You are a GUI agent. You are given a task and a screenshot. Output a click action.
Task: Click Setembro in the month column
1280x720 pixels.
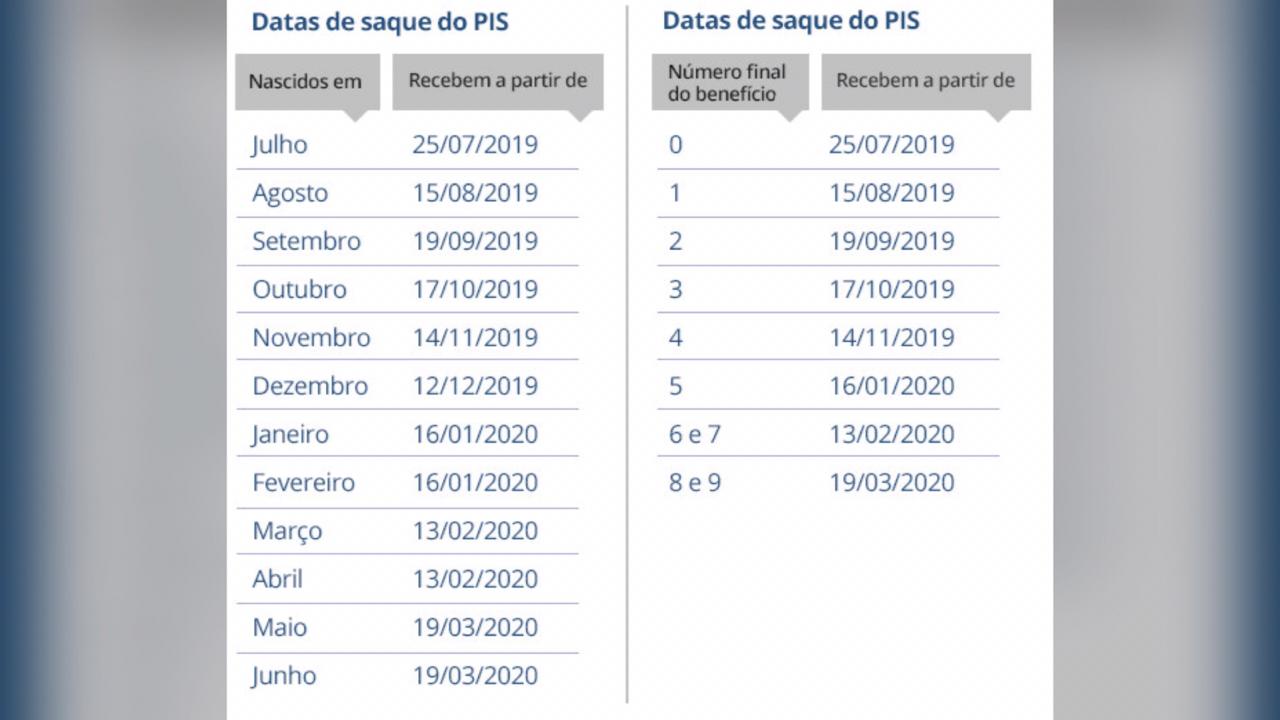point(306,241)
